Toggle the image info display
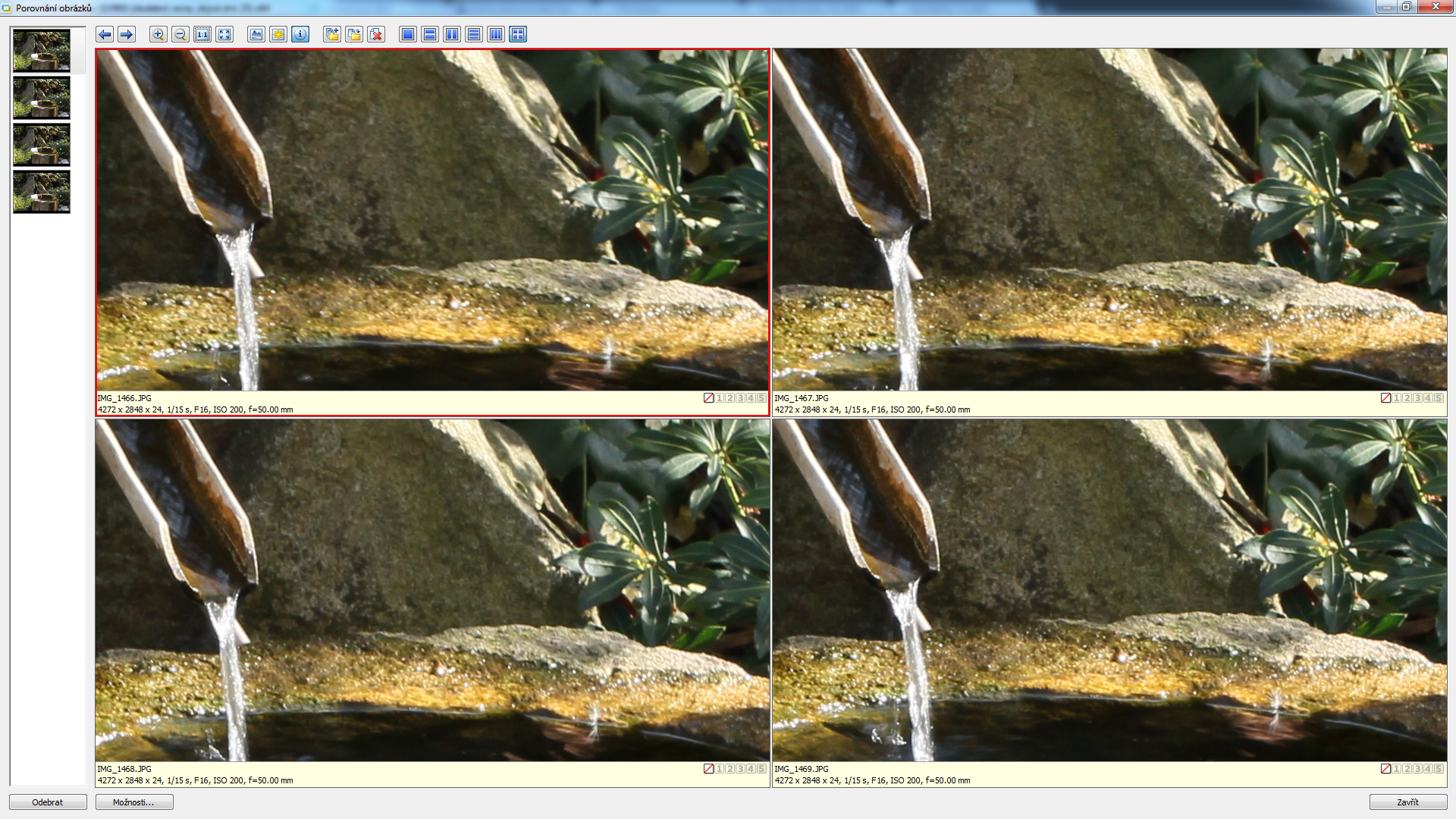The width and height of the screenshot is (1456, 819). tap(300, 34)
